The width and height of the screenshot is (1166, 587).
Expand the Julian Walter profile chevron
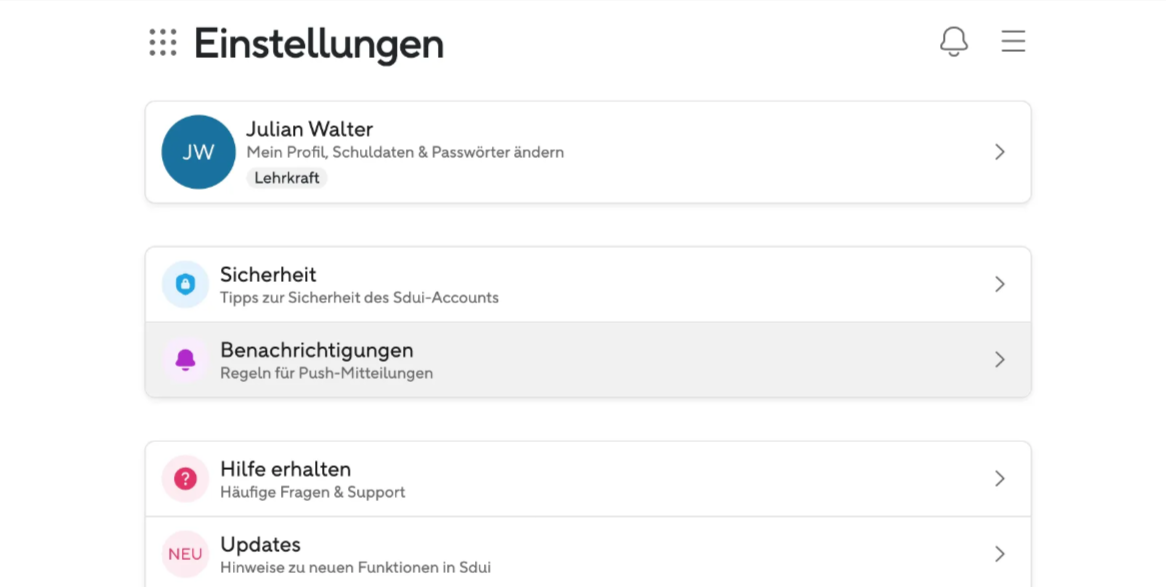click(x=1000, y=152)
